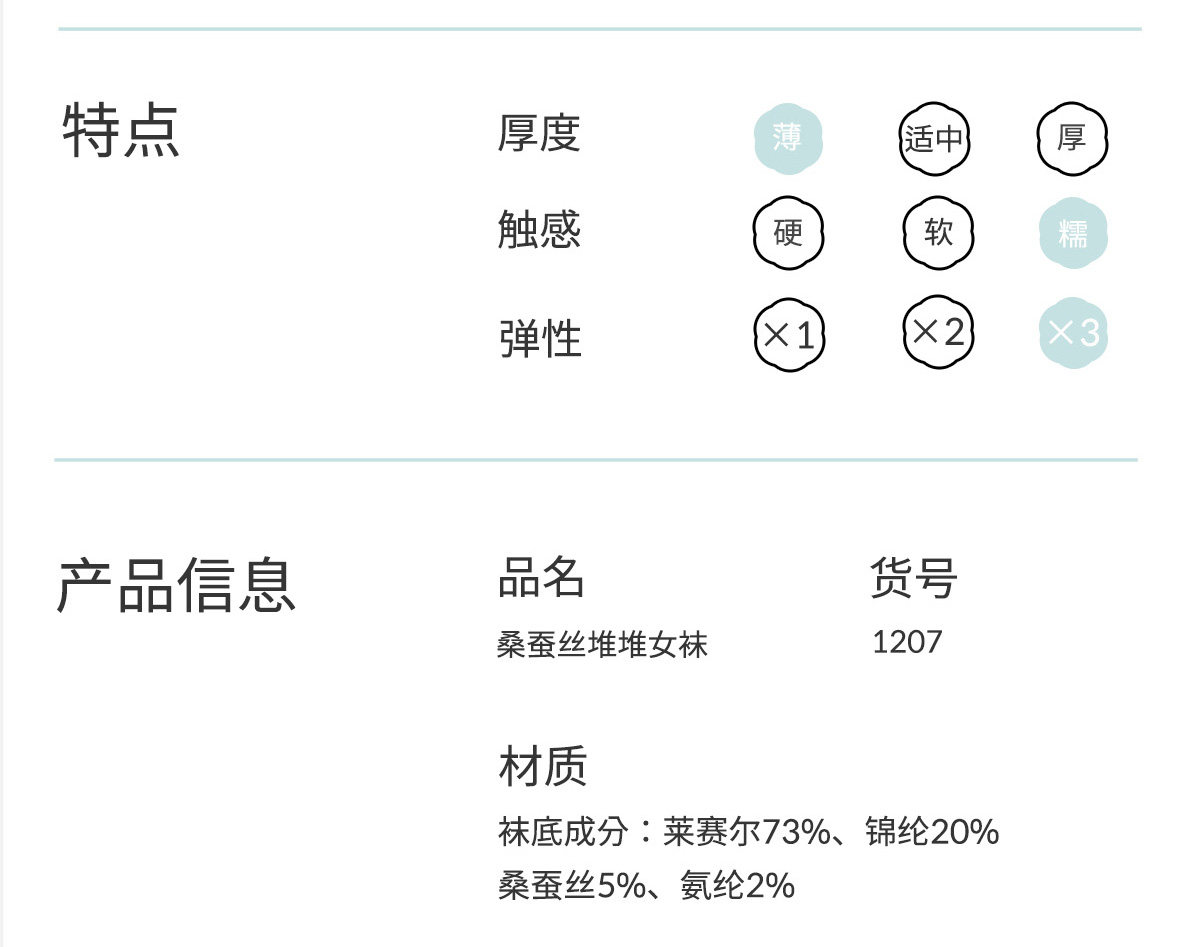The image size is (1200, 947).
Task: Click the 厚度 row label
Action: pos(539,133)
